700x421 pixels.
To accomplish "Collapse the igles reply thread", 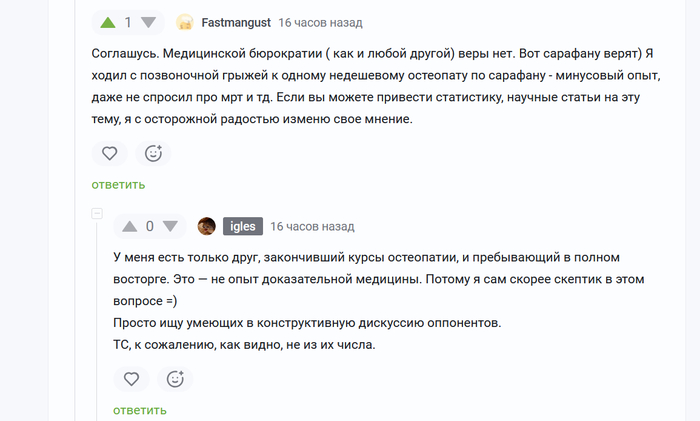I will 97,213.
